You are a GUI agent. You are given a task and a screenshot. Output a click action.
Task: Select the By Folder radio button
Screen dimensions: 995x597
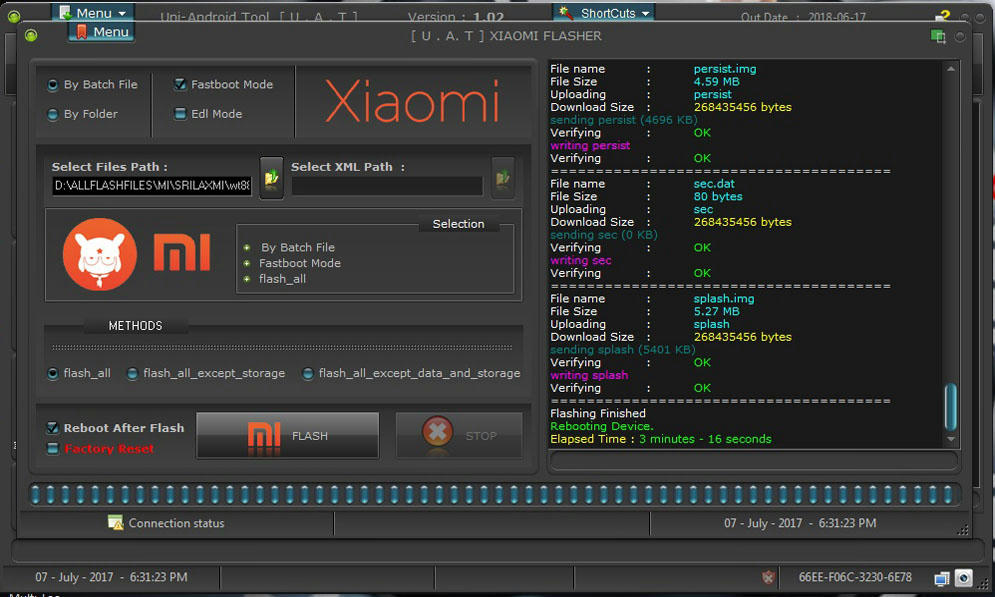pyautogui.click(x=83, y=114)
